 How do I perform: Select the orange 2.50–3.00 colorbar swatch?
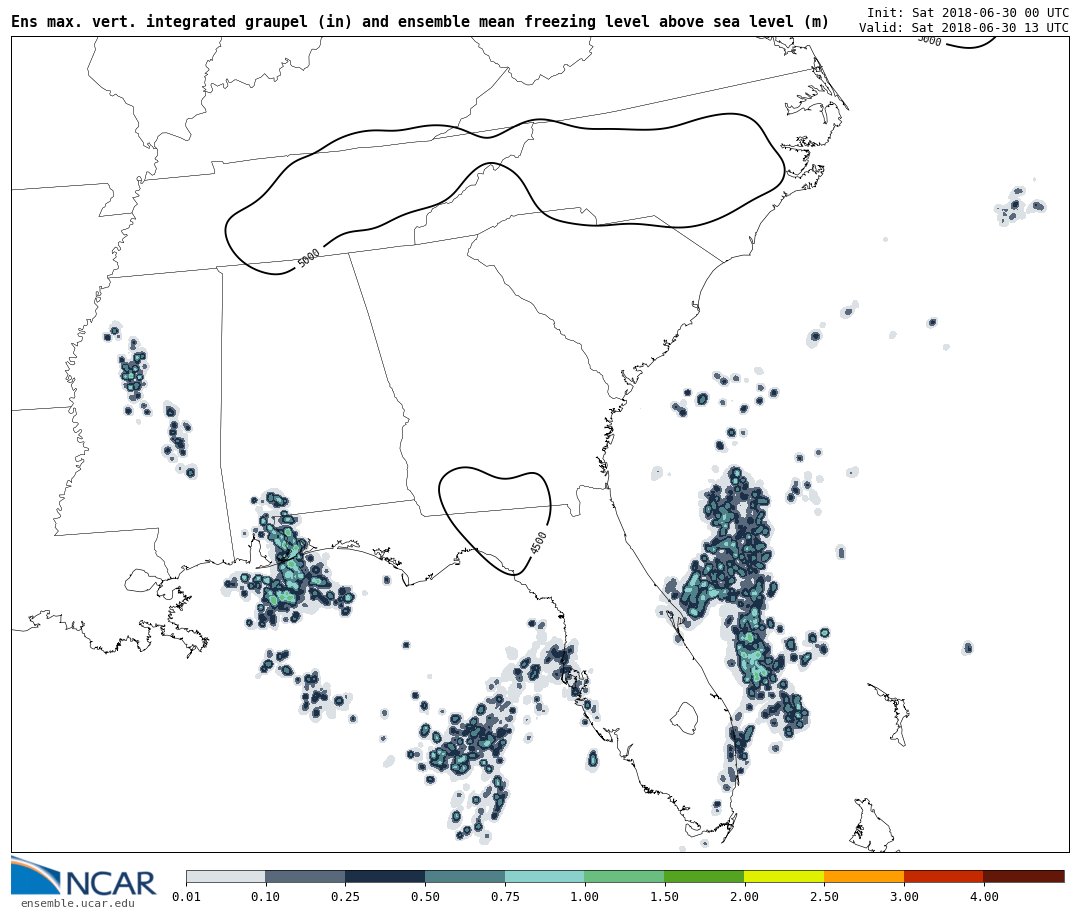864,876
